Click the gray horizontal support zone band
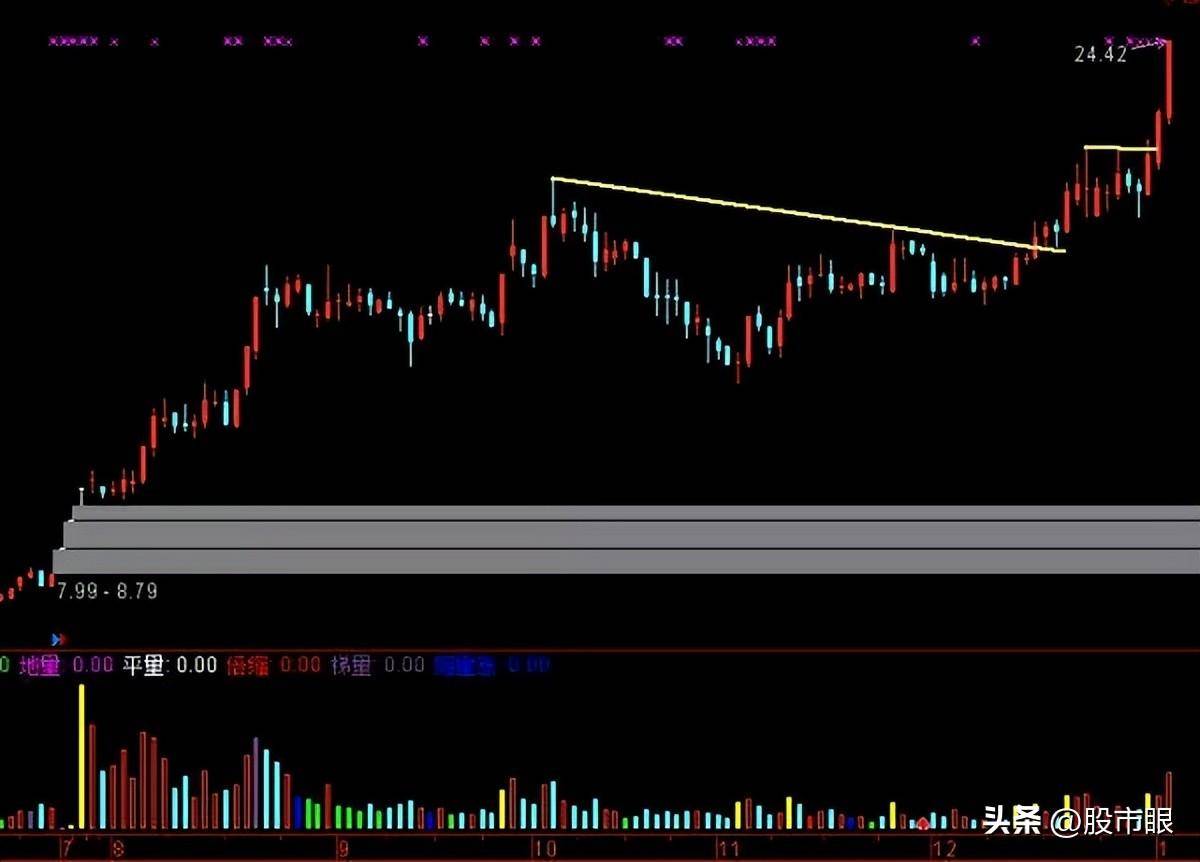 (x=626, y=540)
